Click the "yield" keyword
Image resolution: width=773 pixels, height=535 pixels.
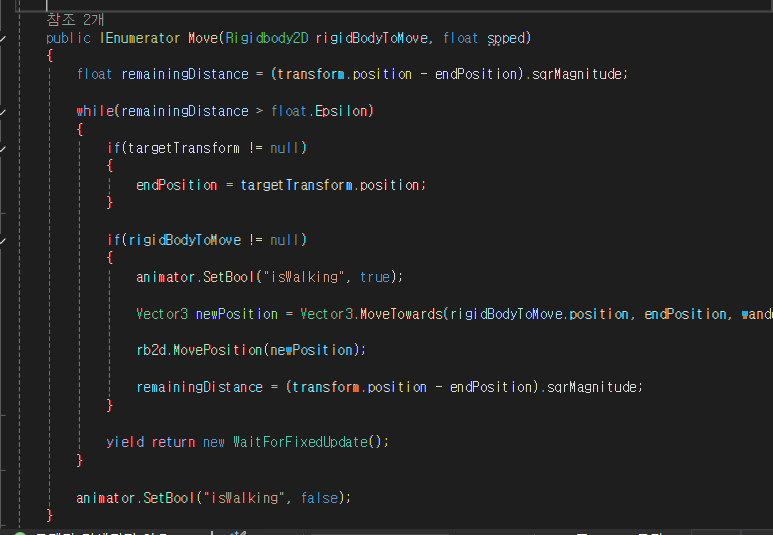125,442
